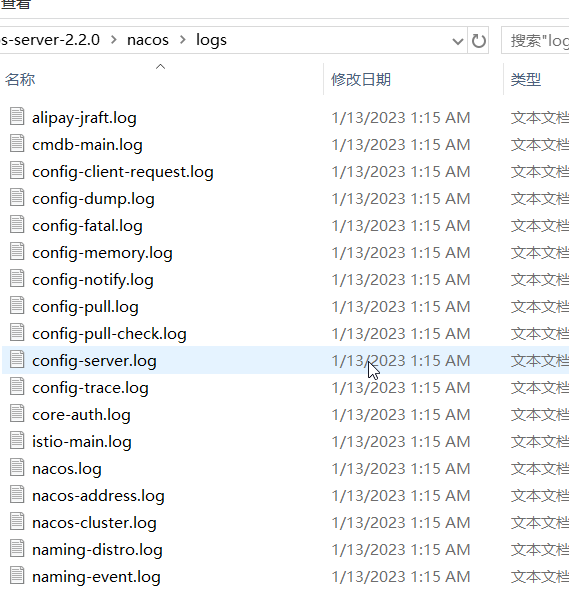Viewport: 569px width, 592px height.
Task: Select the nacos-cluster.log file name
Action: (x=94, y=523)
